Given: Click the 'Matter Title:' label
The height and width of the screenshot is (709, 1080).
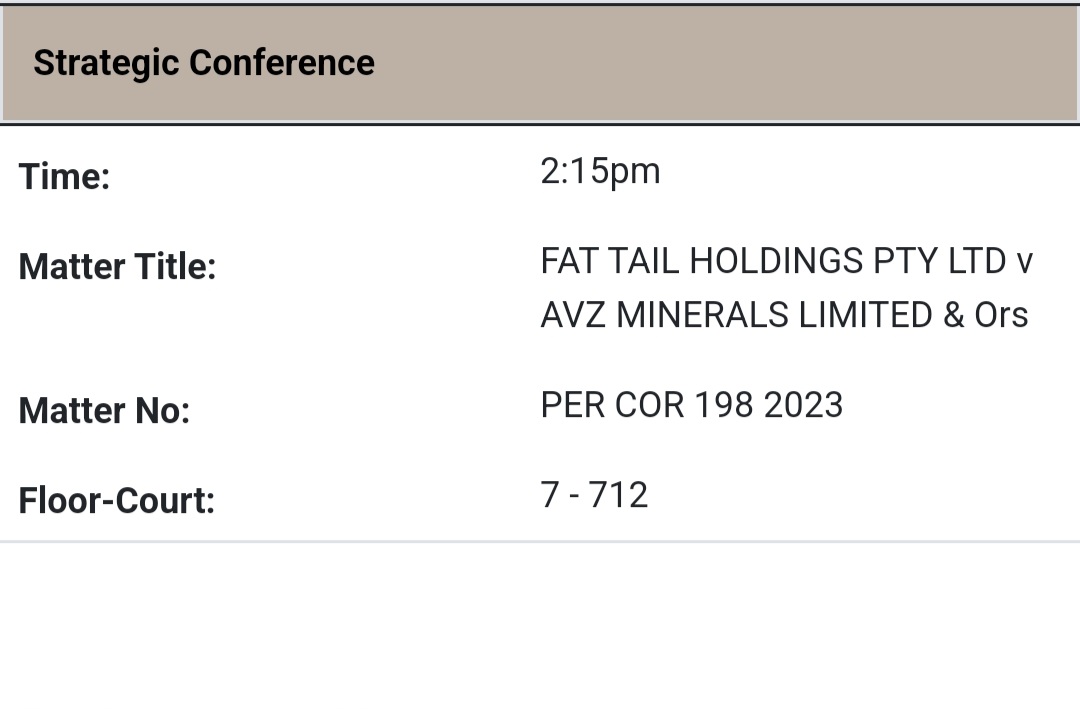Looking at the screenshot, I should pyautogui.click(x=117, y=267).
